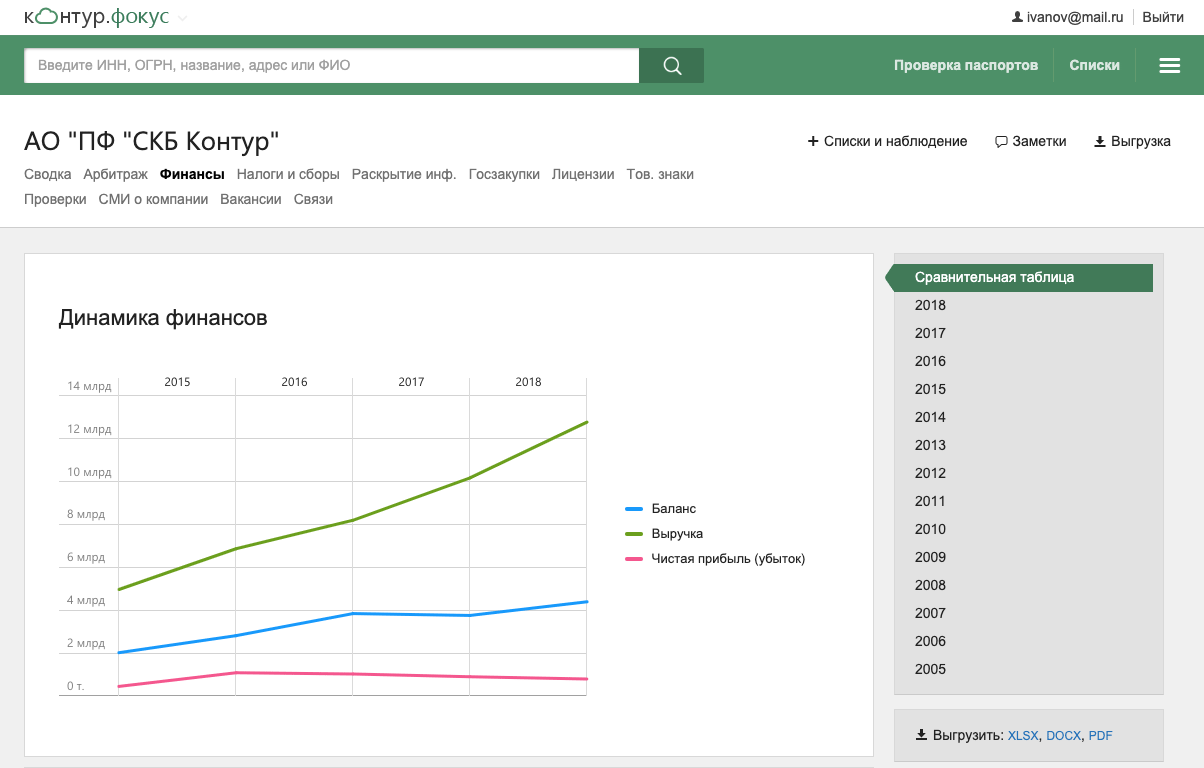Screen dimensions: 1204x768
Task: Open Проверка паспортов
Action: tap(966, 65)
